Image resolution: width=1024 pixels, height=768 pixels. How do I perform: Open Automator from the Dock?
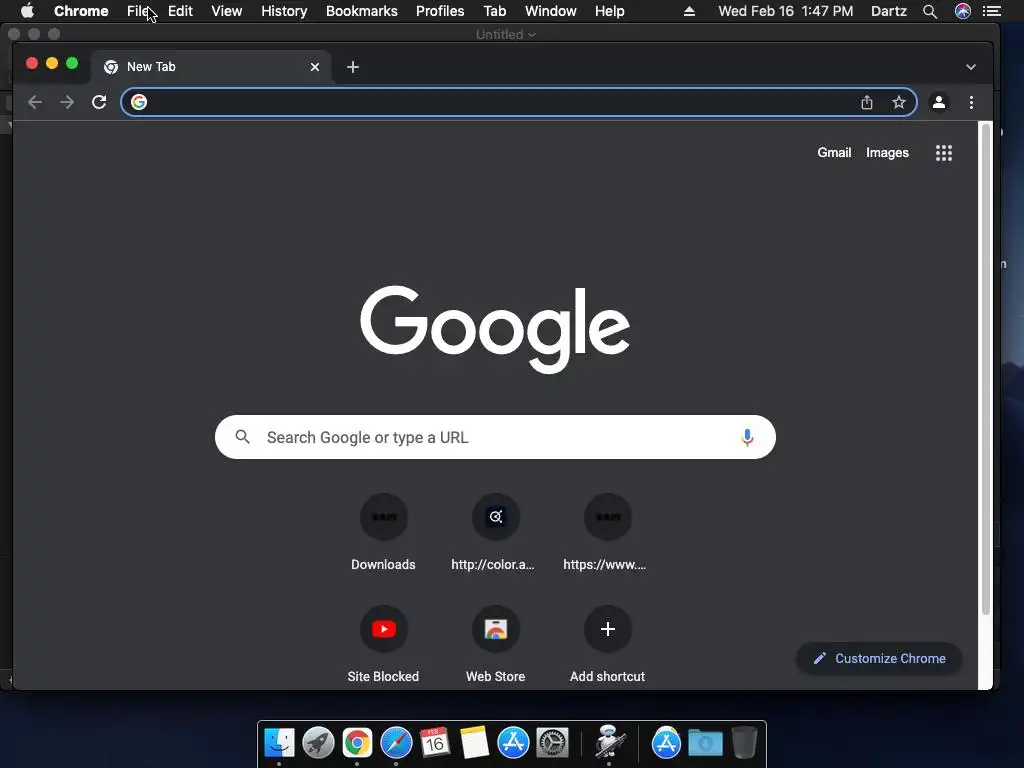point(610,743)
